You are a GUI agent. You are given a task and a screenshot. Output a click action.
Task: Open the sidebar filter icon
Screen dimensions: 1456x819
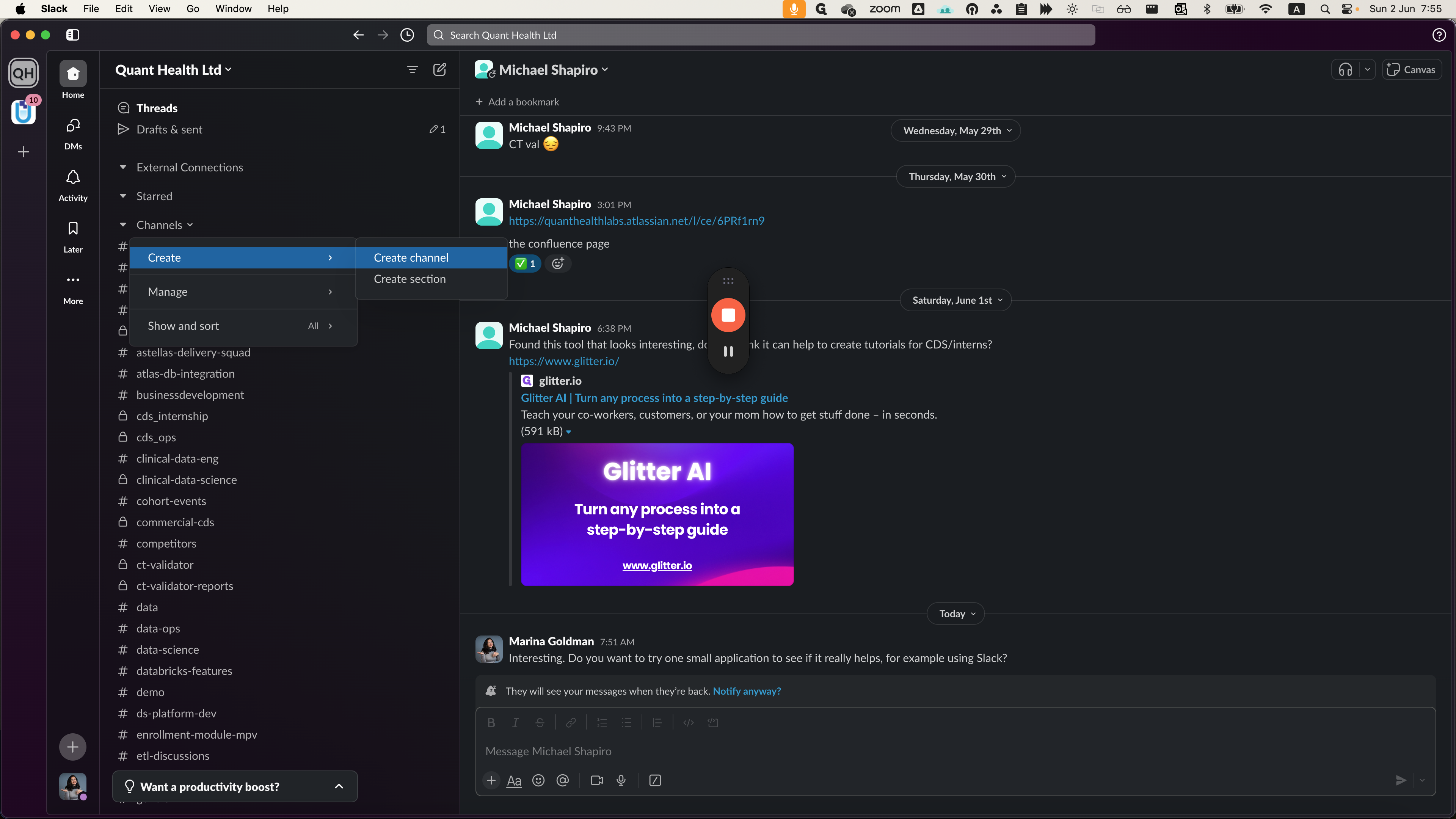412,69
